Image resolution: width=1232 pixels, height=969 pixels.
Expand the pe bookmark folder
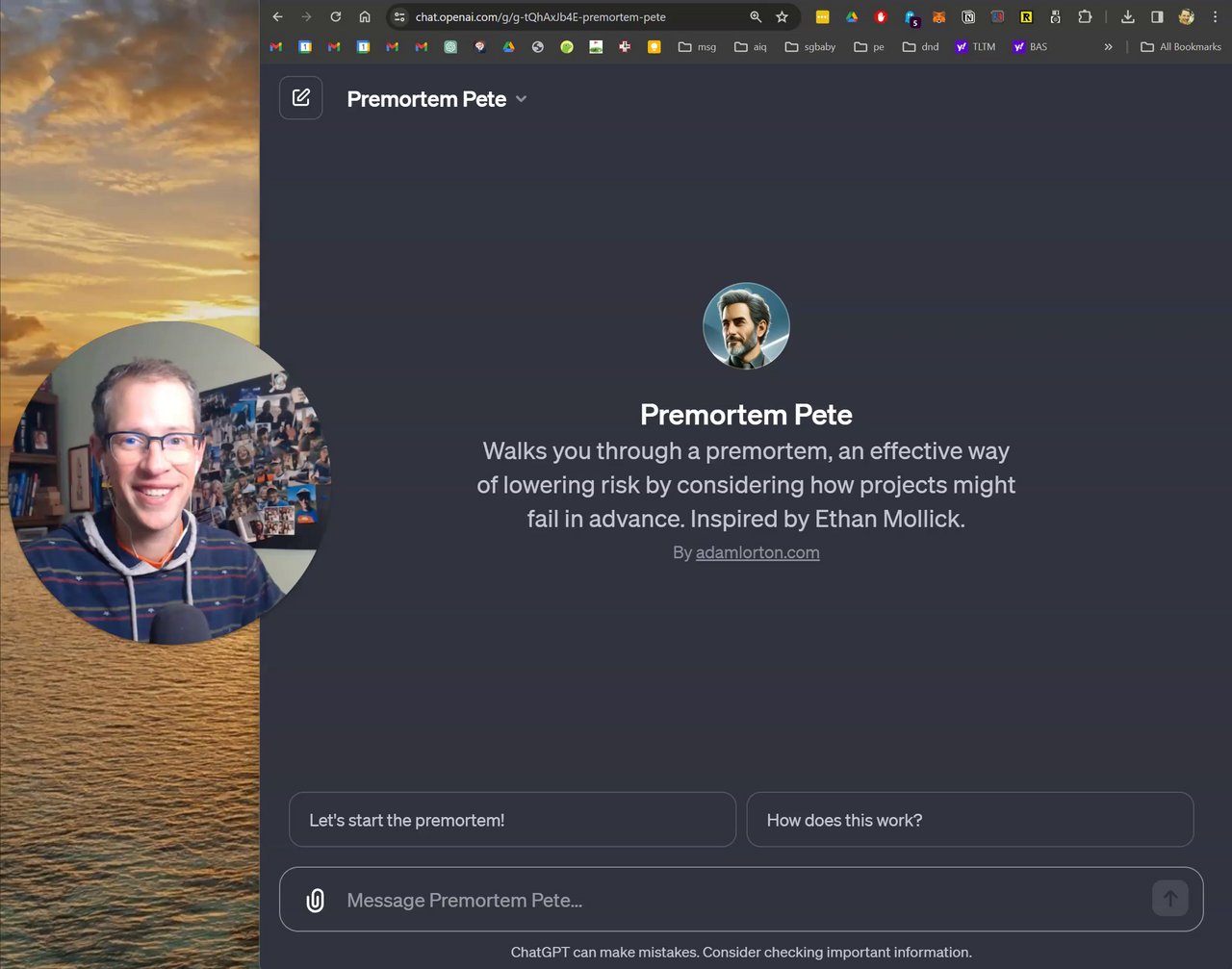point(869,46)
